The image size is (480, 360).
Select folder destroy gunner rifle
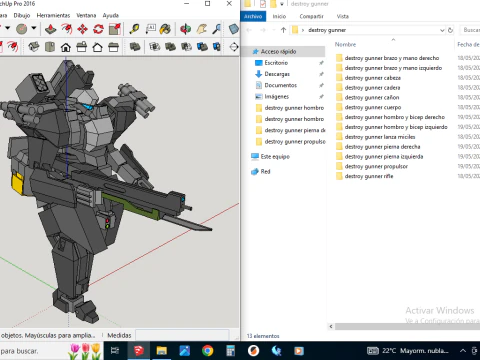368,176
